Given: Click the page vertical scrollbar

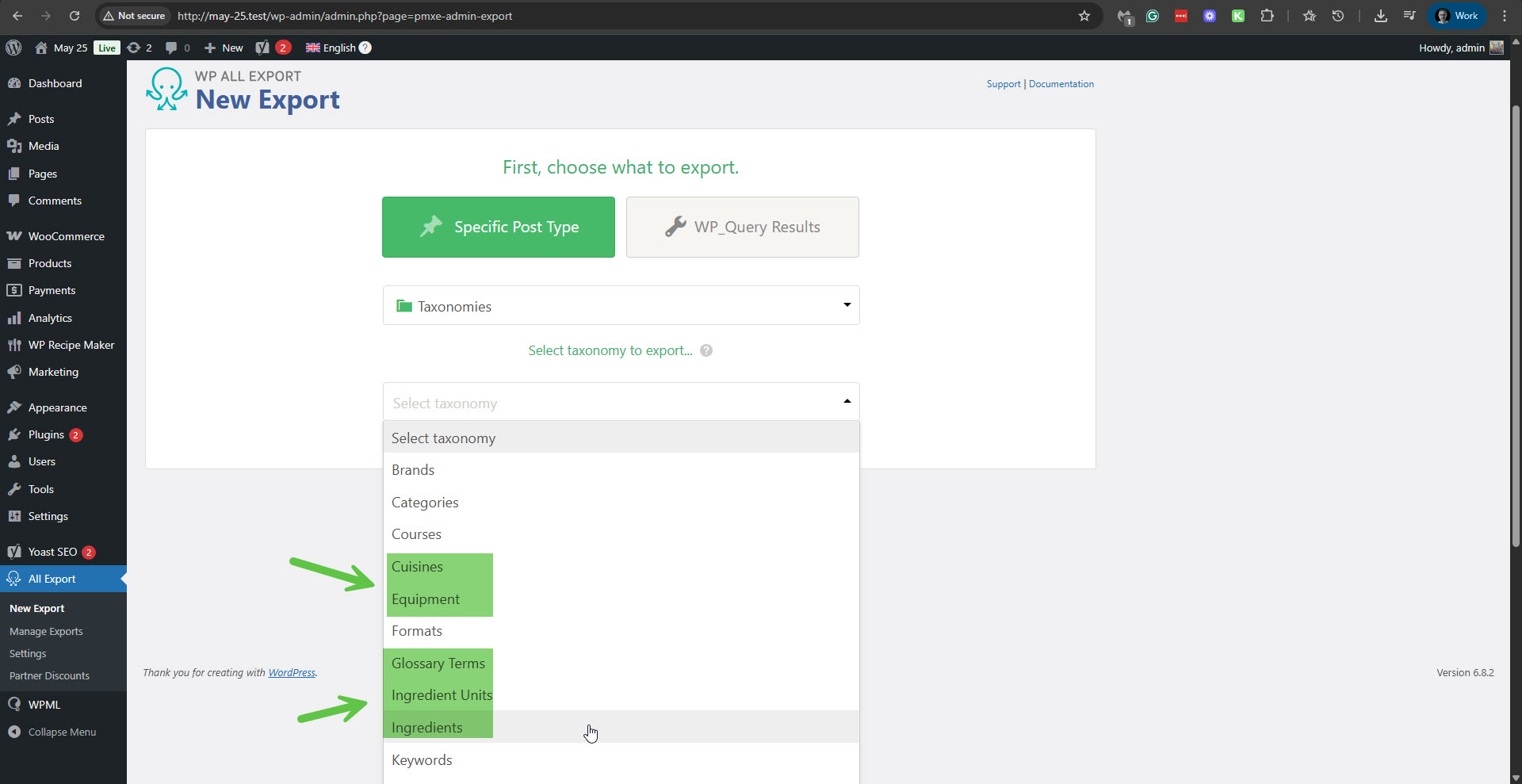Looking at the screenshot, I should coord(1516,325).
